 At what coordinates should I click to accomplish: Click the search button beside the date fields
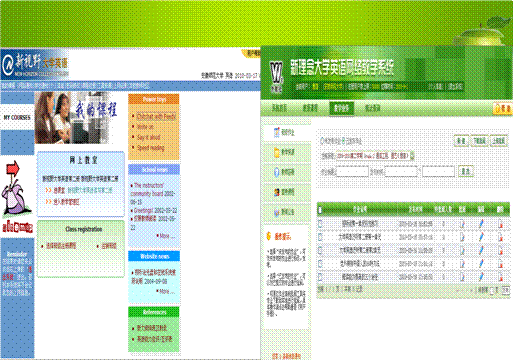[x=466, y=172]
